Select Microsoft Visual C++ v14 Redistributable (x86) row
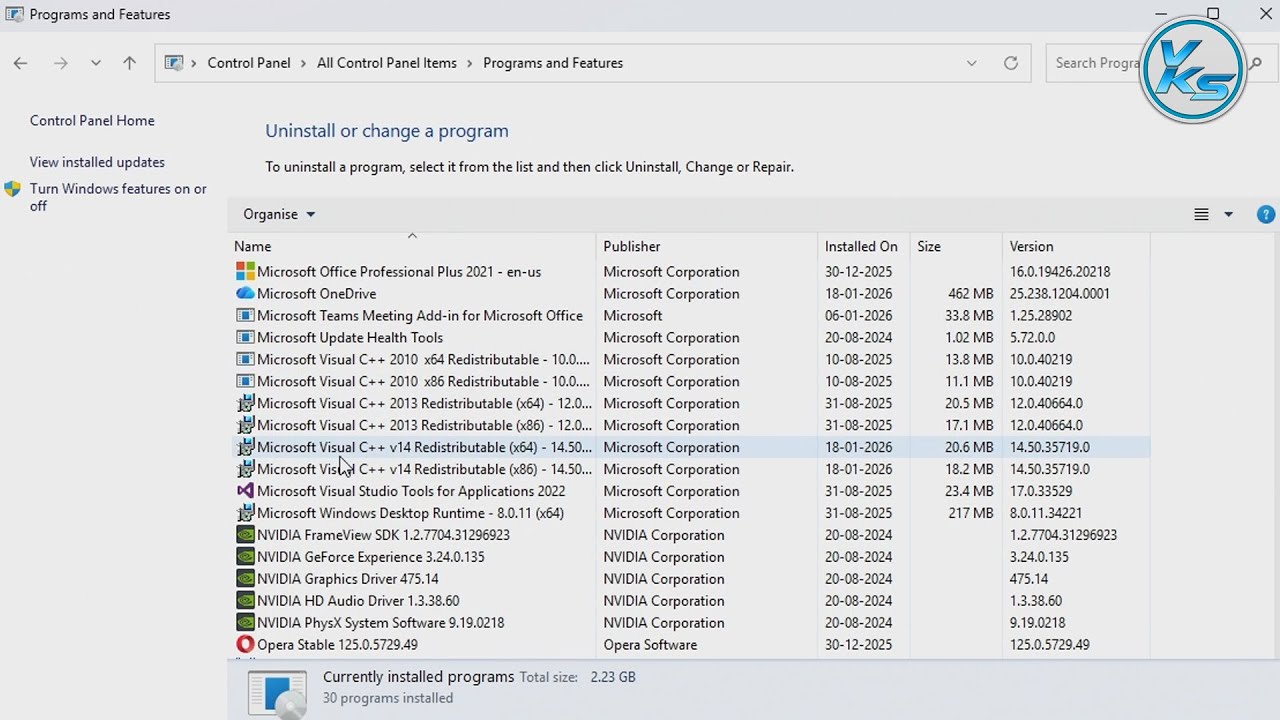Image resolution: width=1280 pixels, height=720 pixels. click(690, 469)
